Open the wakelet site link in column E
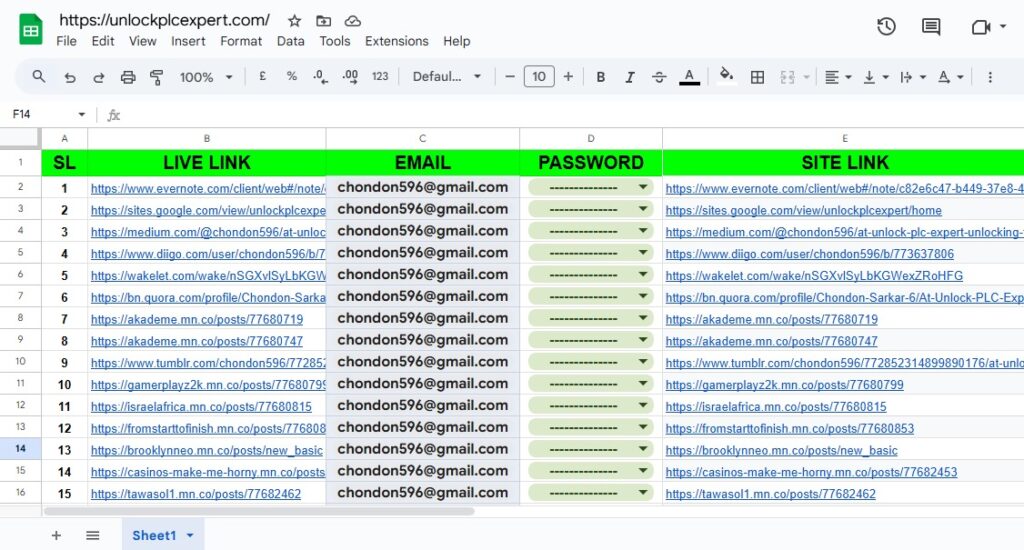Viewport: 1024px width, 550px height. pos(814,276)
